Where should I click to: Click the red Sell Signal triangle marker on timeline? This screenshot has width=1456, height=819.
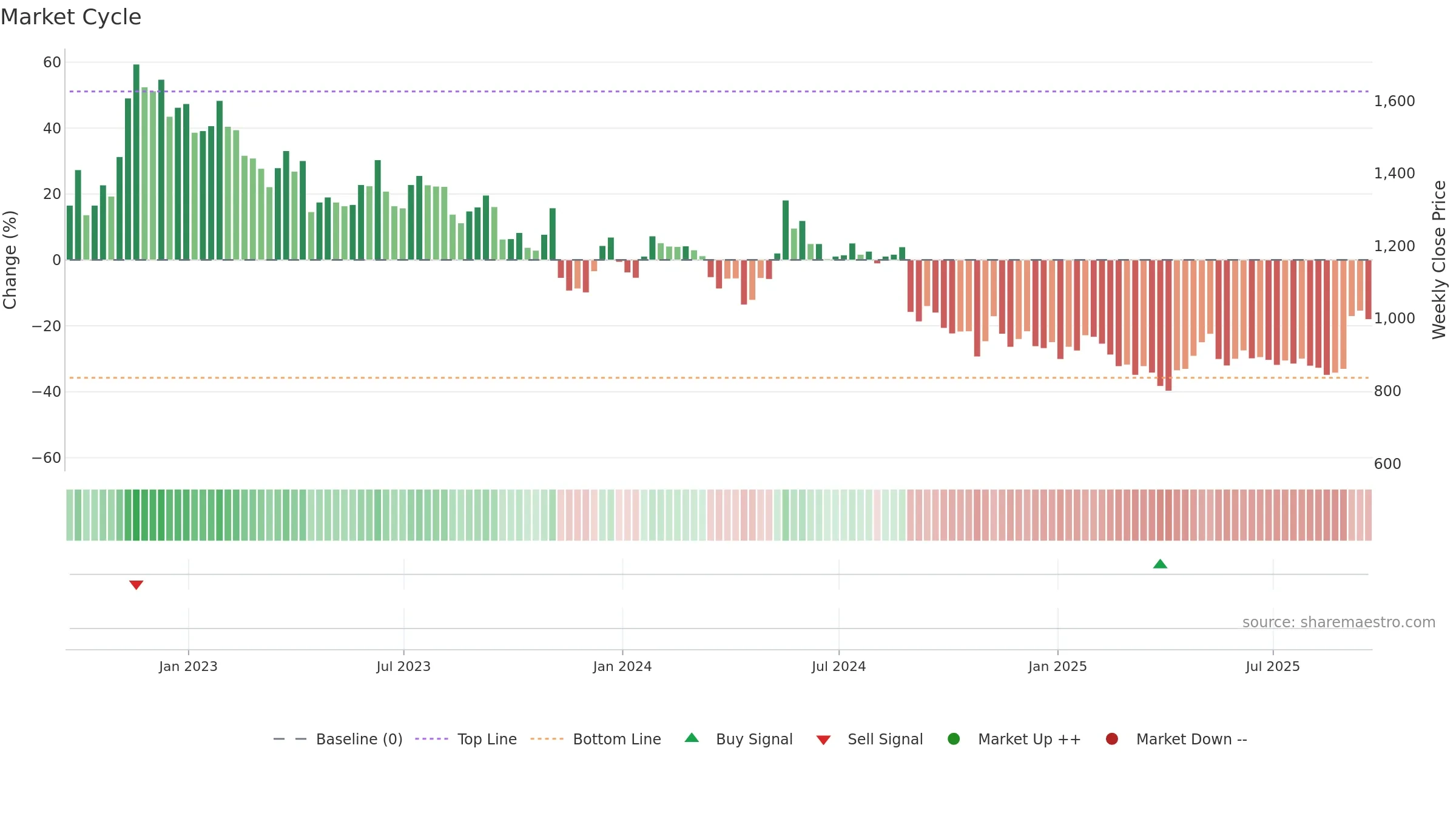136,585
